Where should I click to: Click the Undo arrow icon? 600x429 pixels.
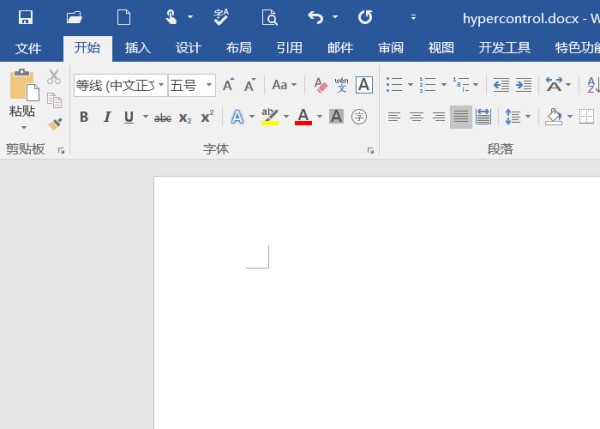point(316,17)
